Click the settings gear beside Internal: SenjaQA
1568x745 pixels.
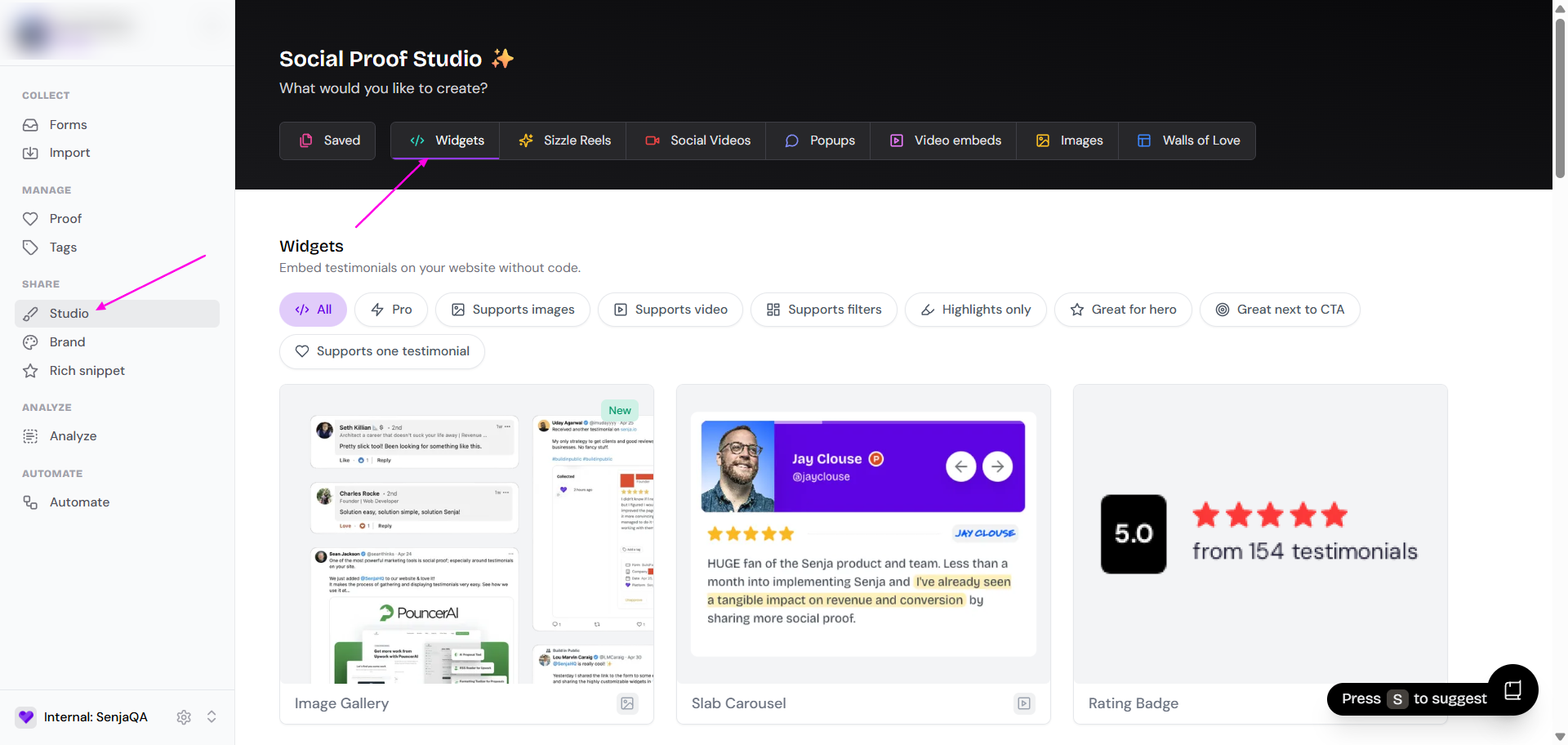tap(184, 717)
